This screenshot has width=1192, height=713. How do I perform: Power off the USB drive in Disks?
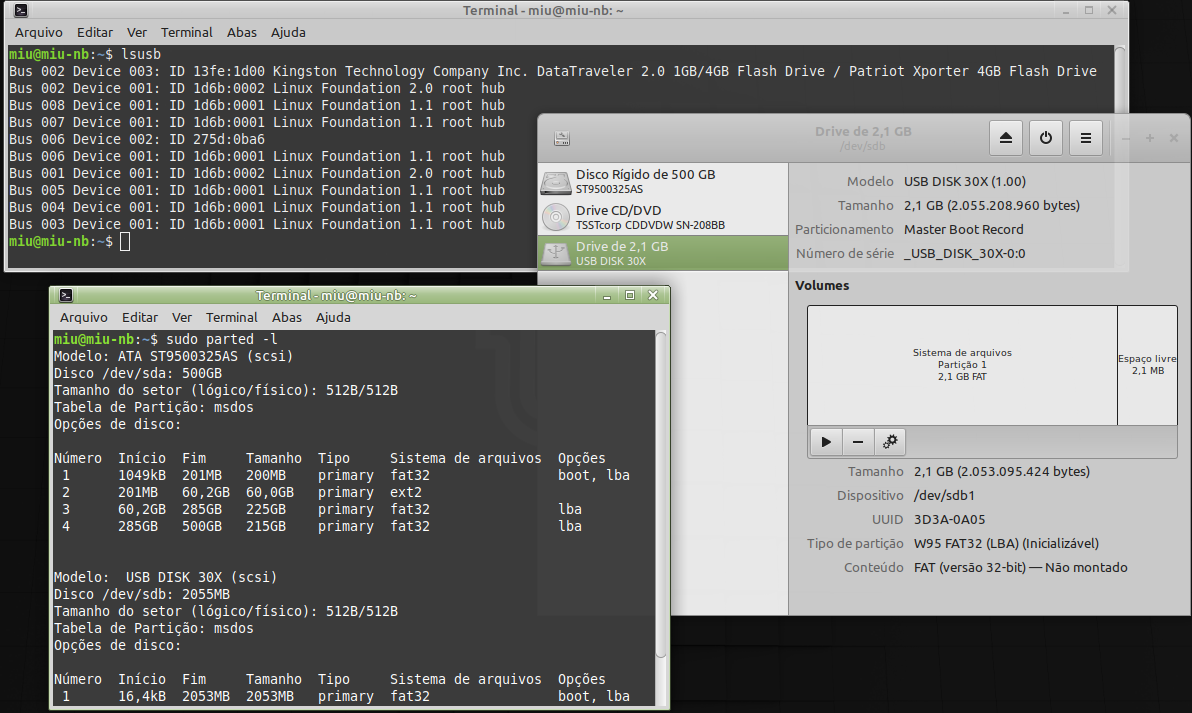(1046, 138)
